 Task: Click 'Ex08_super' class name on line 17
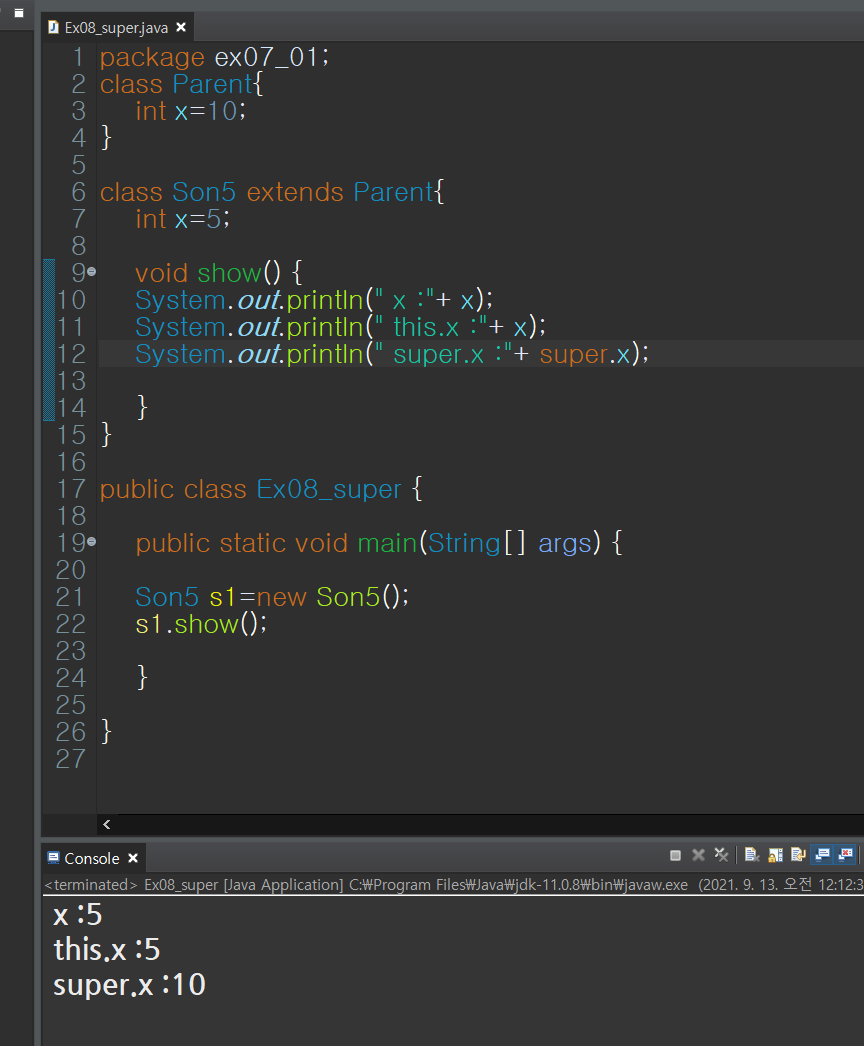[329, 490]
